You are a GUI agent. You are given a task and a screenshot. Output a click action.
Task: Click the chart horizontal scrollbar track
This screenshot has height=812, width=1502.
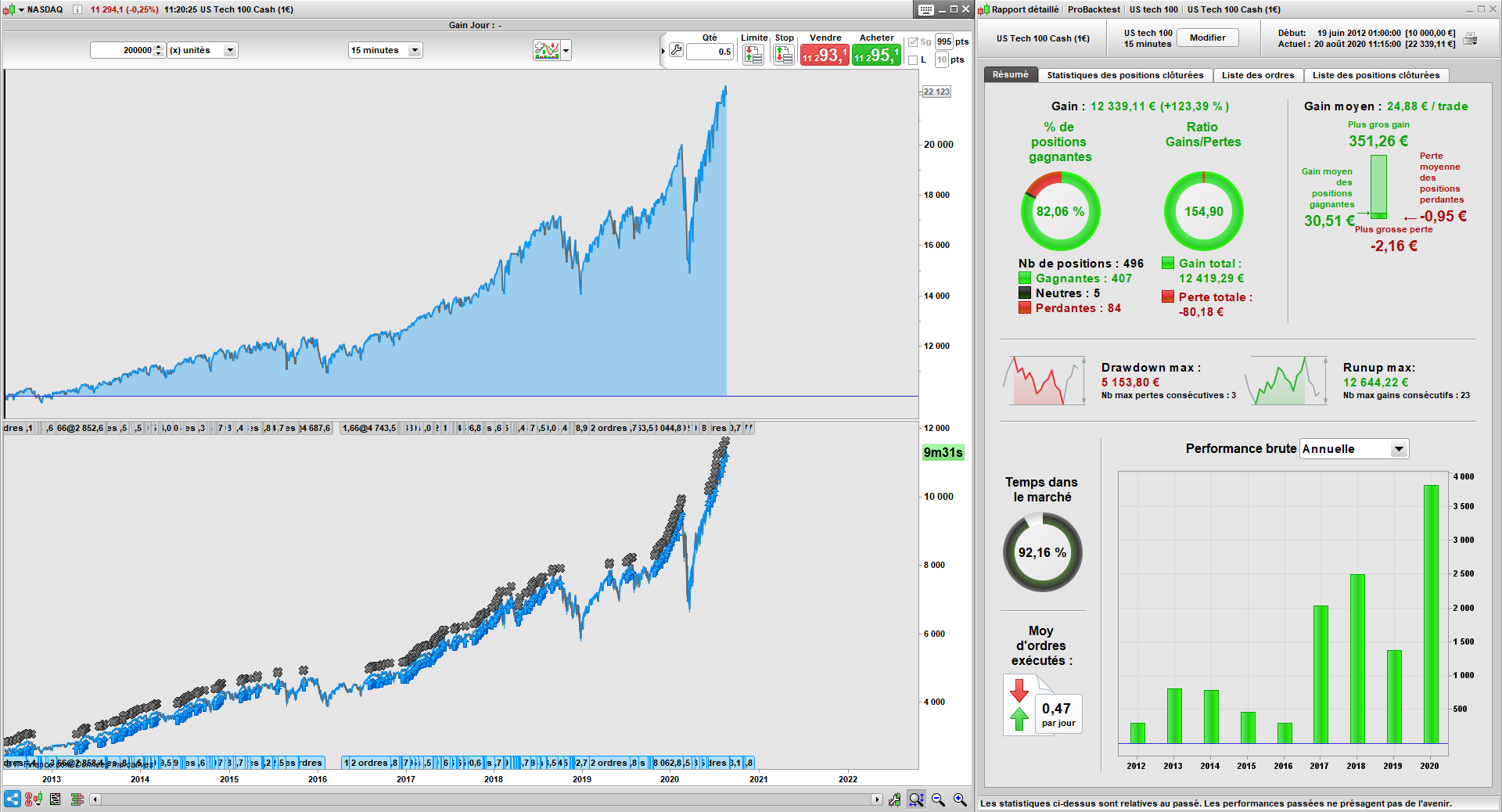pyautogui.click(x=486, y=799)
